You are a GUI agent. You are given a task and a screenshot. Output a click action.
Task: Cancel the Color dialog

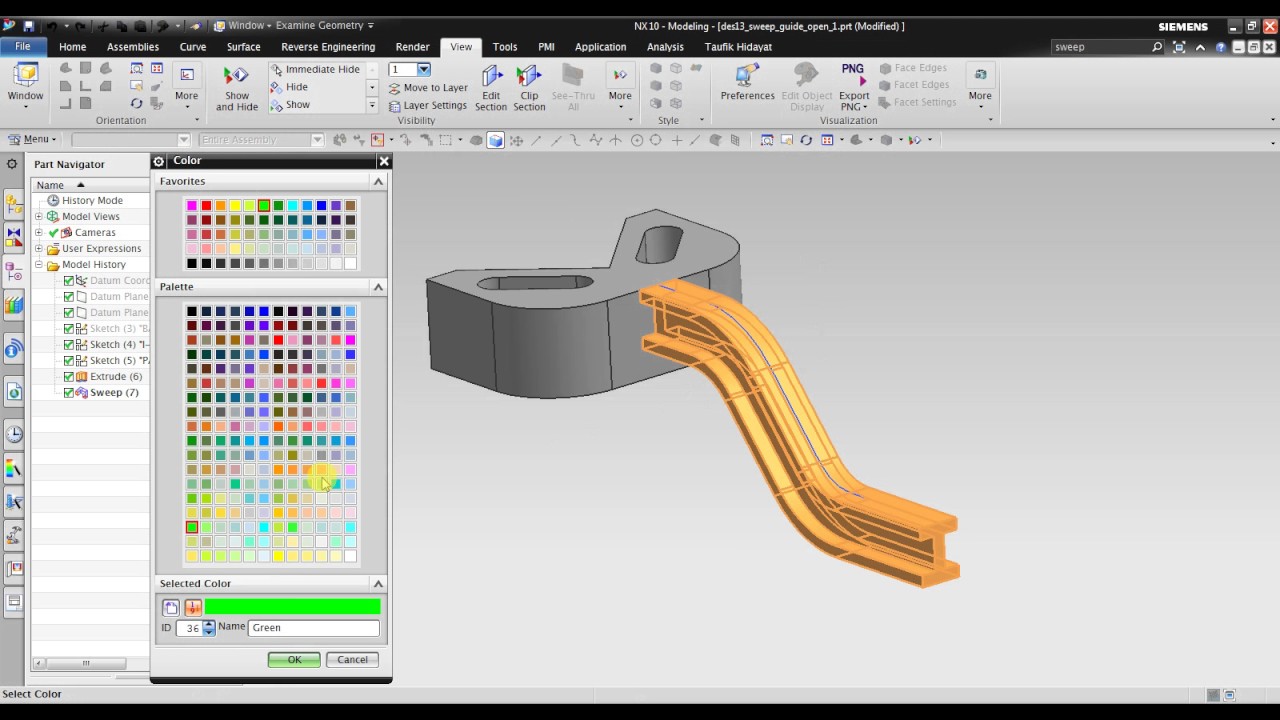[x=352, y=660]
